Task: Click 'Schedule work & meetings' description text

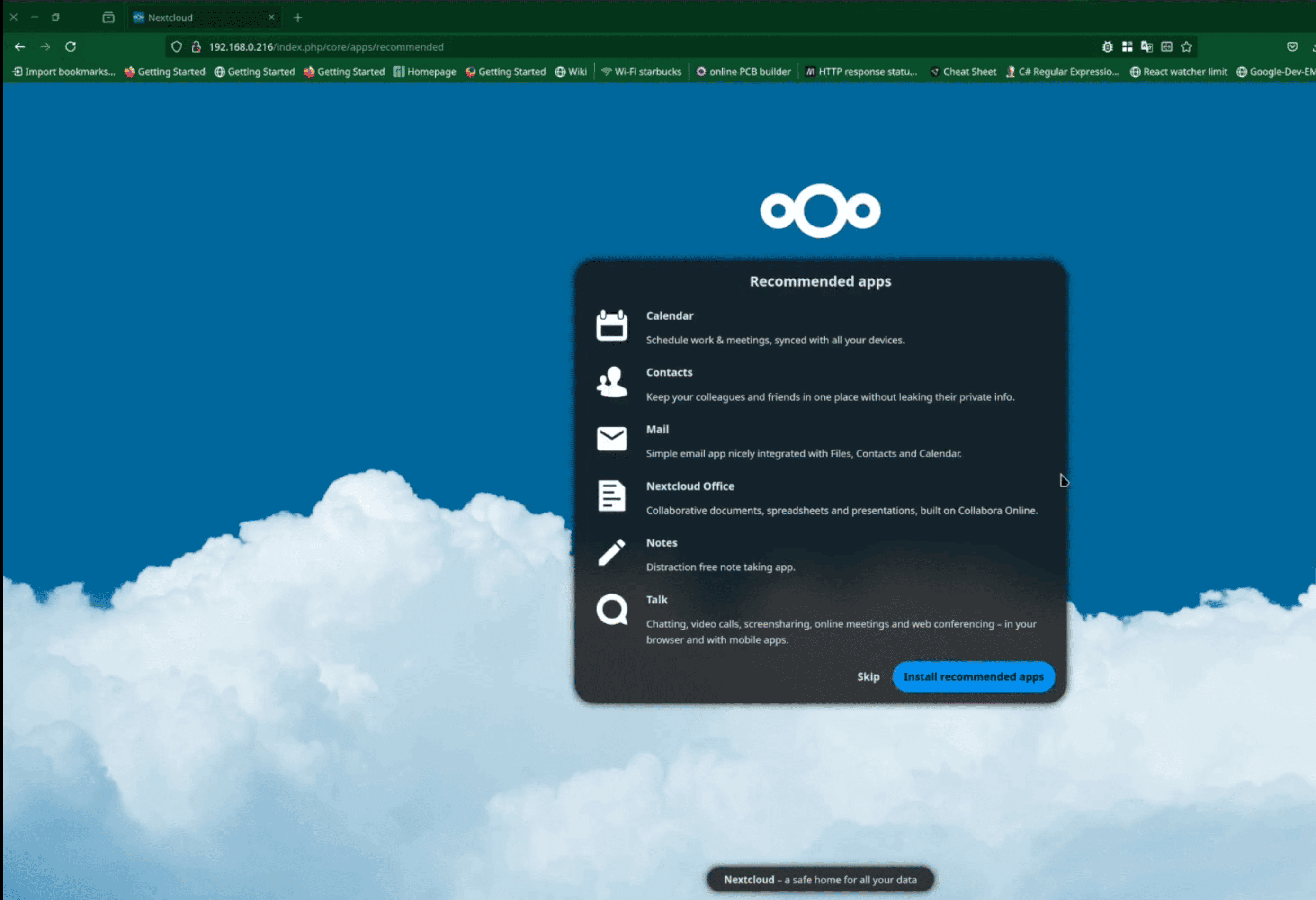Action: (775, 341)
